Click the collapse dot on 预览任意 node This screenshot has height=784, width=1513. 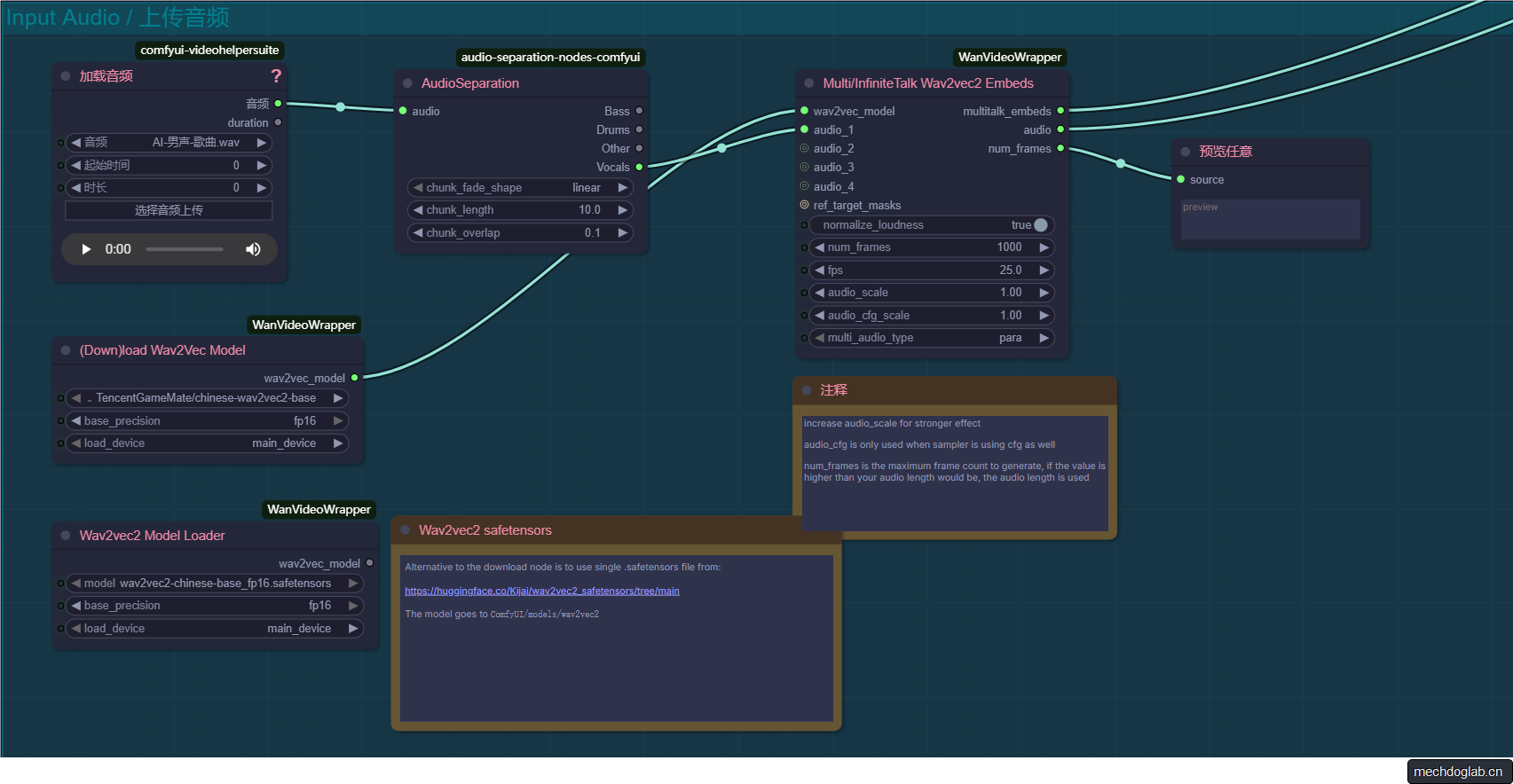point(1185,152)
